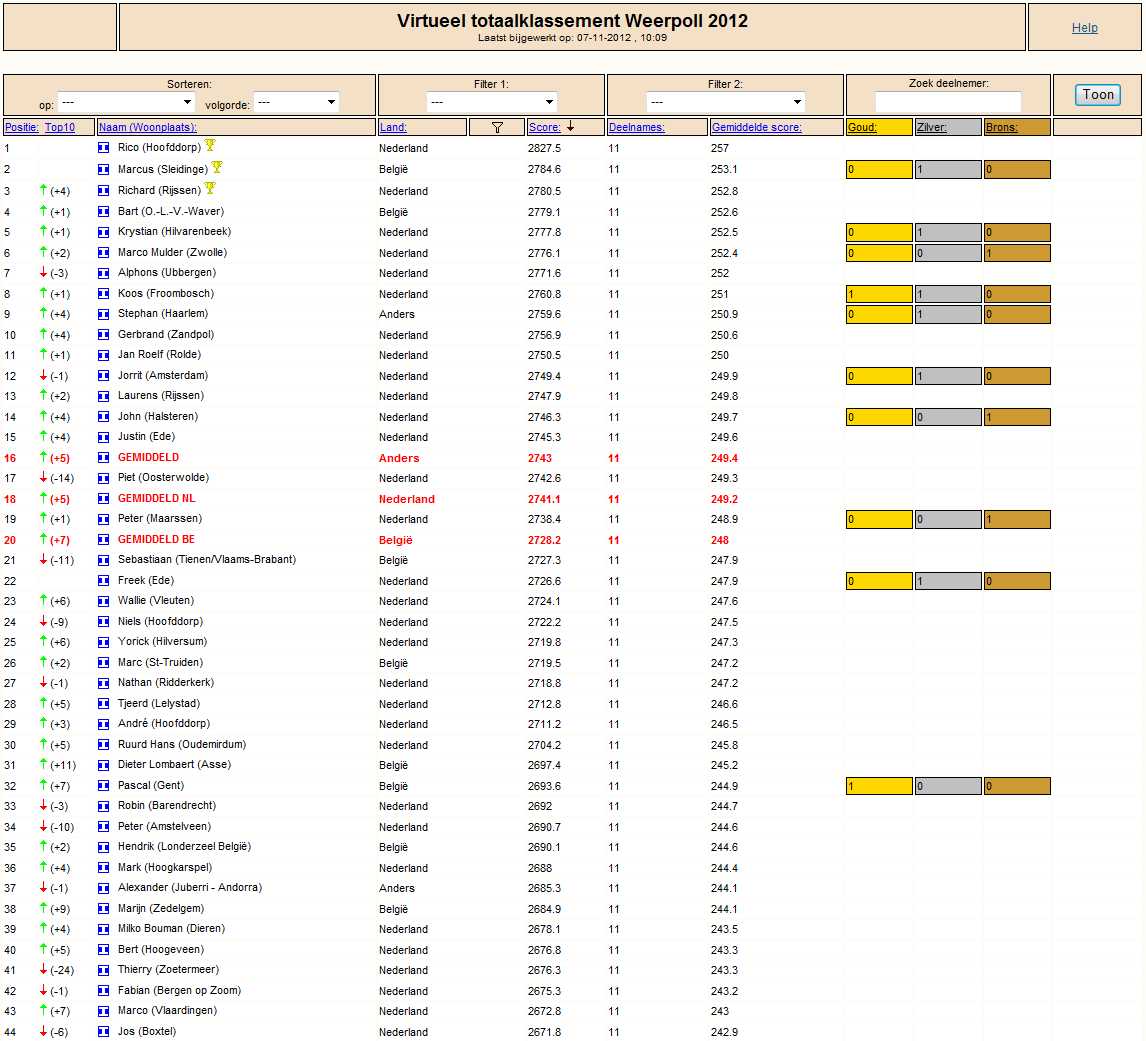Focus the Zoek deelnemer search field

pos(948,102)
